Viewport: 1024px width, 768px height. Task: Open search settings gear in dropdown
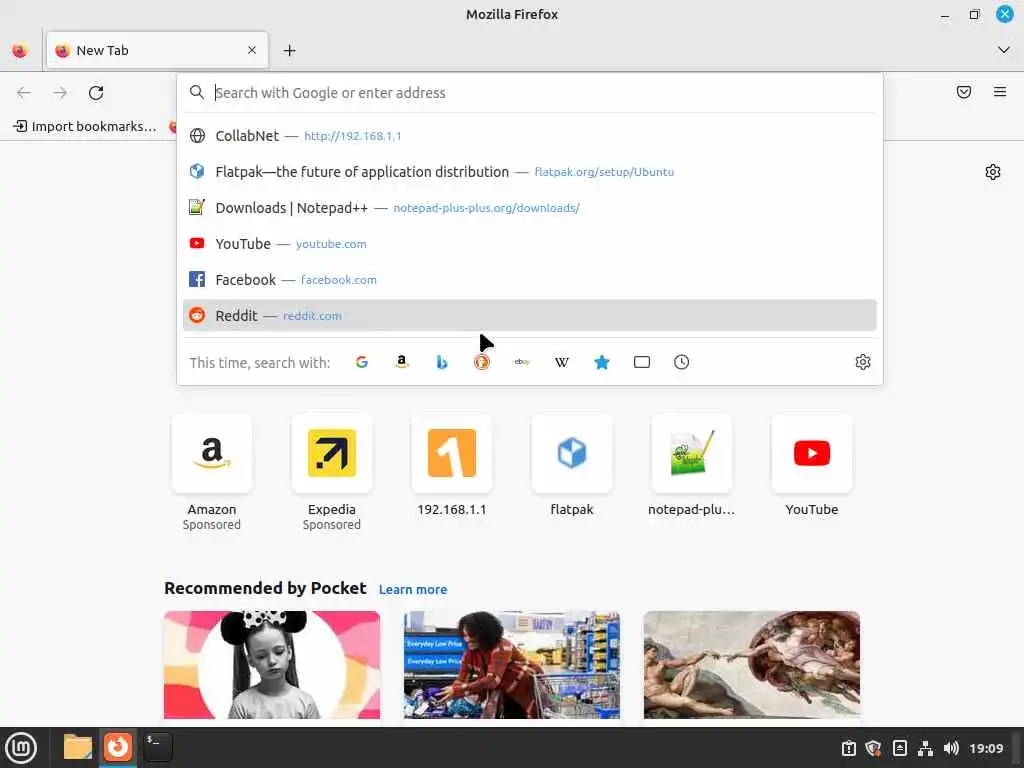coord(863,362)
